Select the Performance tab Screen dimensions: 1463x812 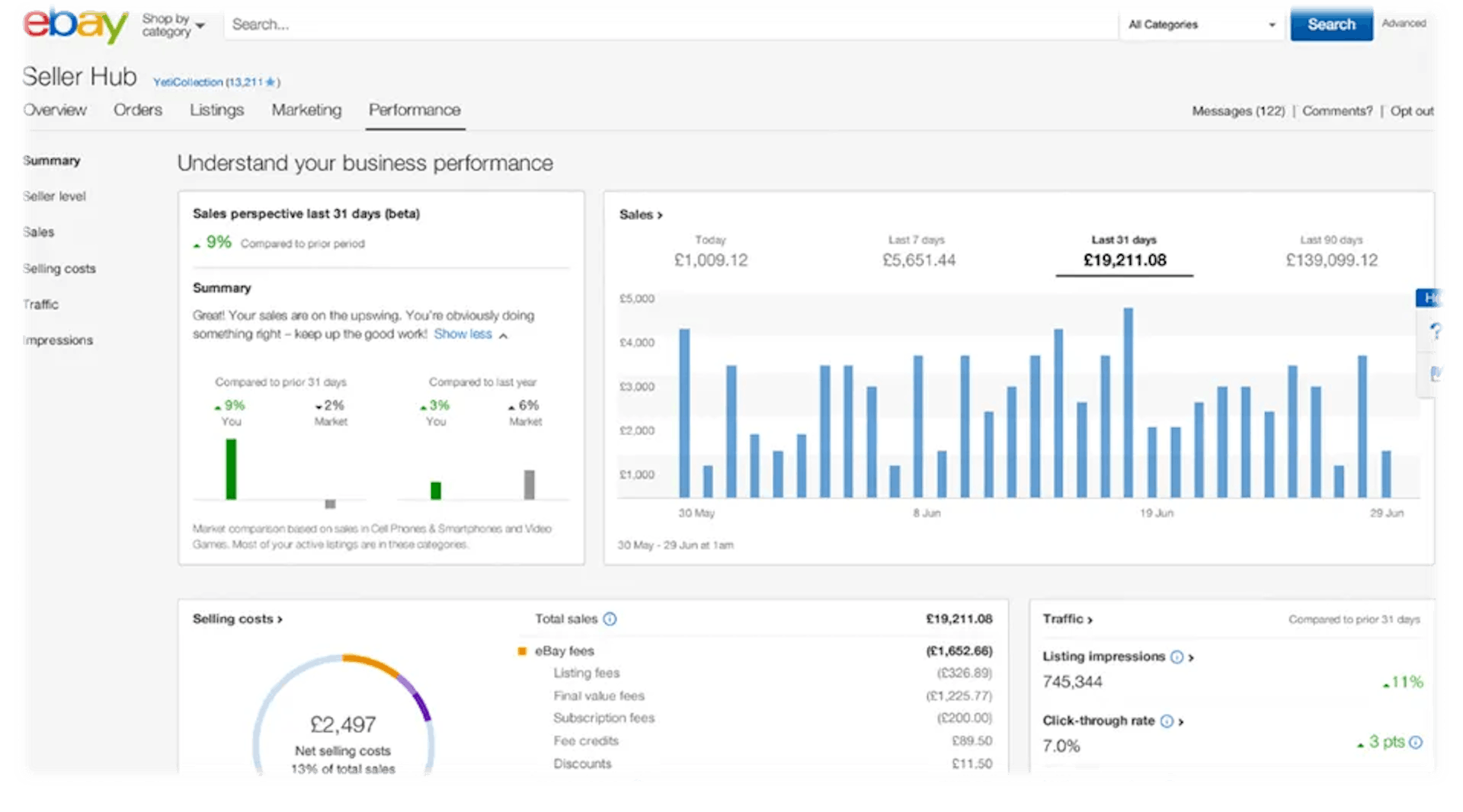pos(415,110)
